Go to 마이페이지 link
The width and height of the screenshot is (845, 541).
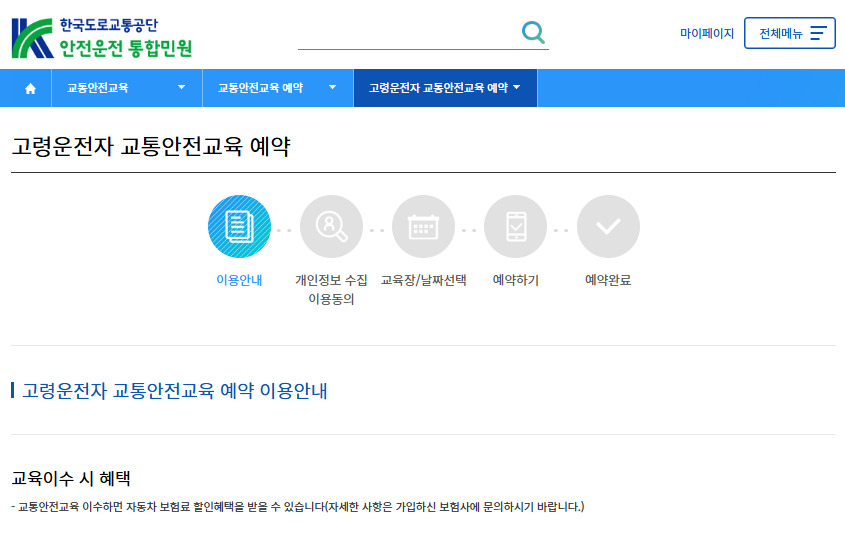tap(707, 33)
